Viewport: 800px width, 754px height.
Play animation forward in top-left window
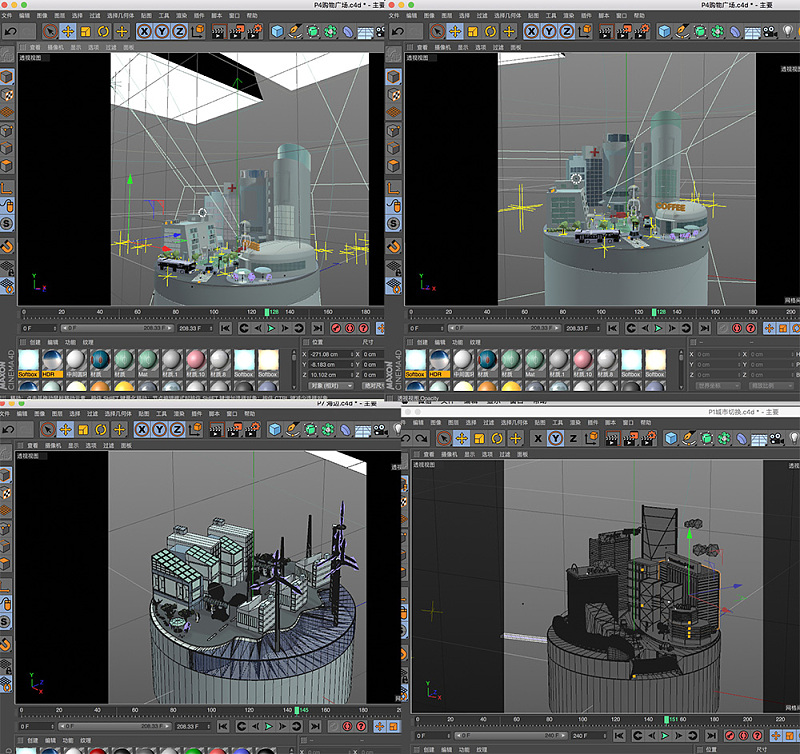click(271, 328)
